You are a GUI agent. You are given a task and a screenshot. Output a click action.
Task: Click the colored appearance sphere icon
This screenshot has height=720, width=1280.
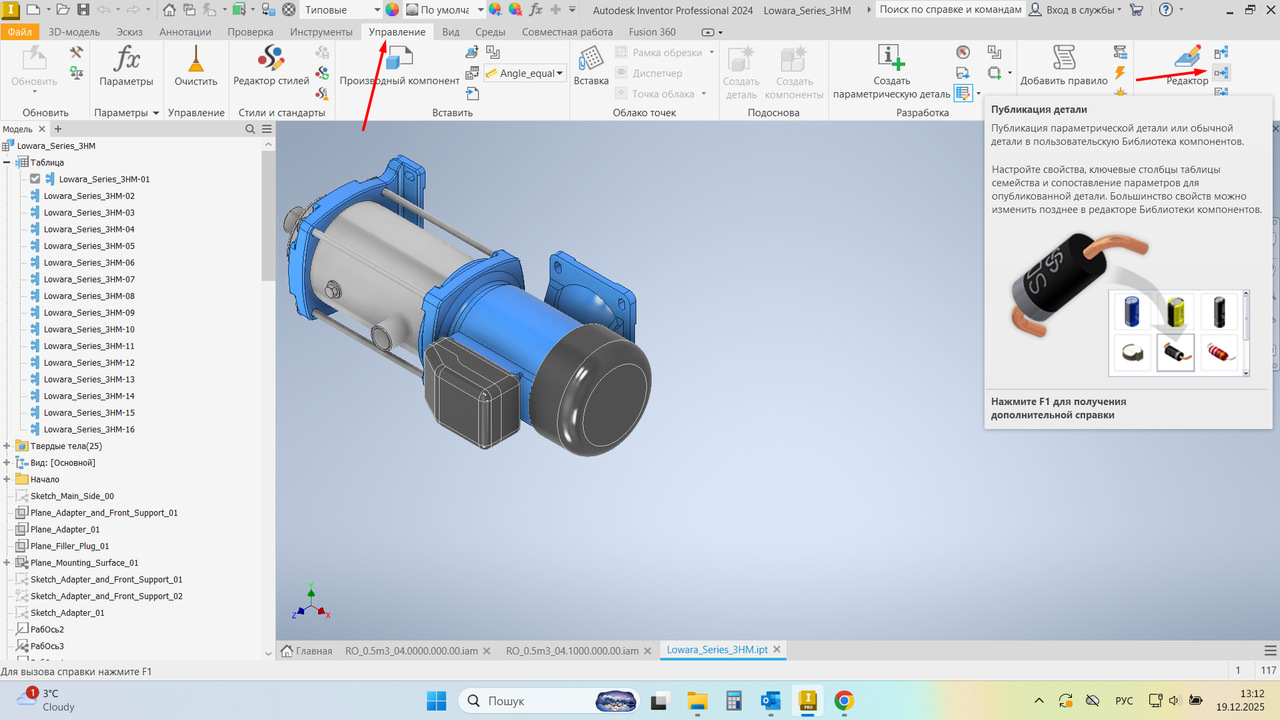(391, 9)
